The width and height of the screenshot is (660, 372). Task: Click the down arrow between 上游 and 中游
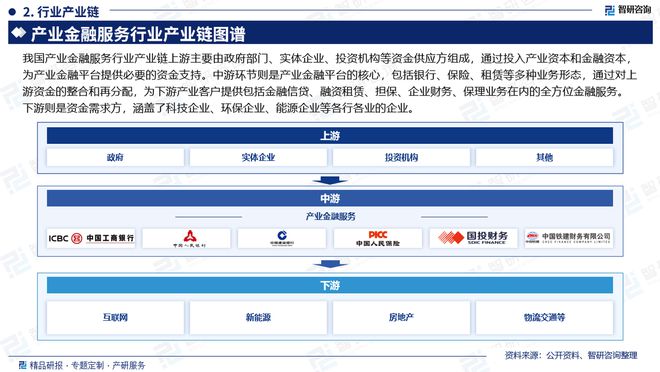click(x=330, y=180)
